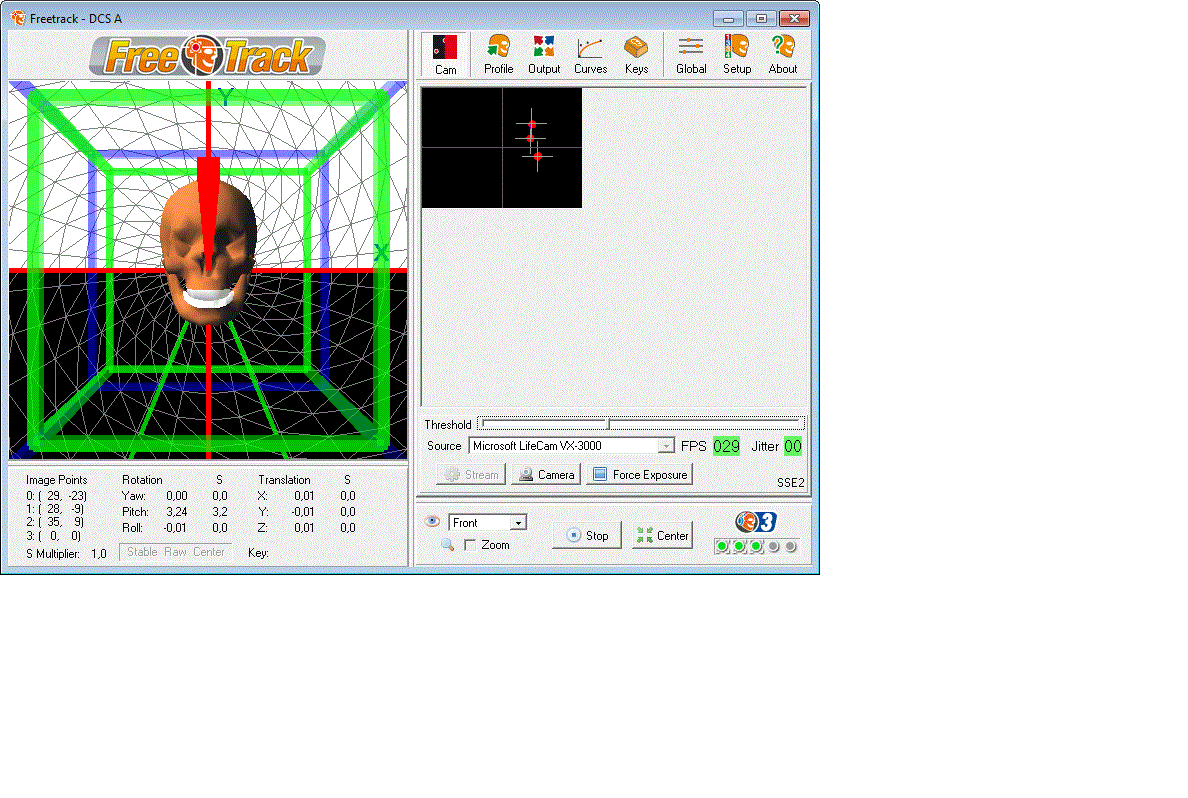The image size is (1188, 798).
Task: Adjust the Threshold slider
Action: click(641, 424)
